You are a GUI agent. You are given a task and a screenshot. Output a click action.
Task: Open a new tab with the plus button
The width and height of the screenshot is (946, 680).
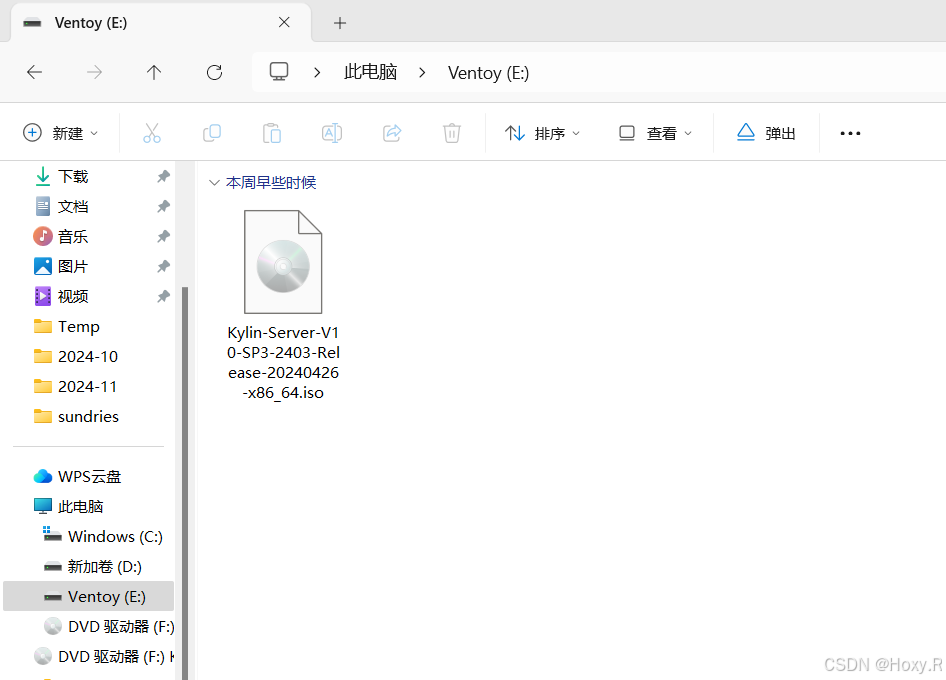pyautogui.click(x=339, y=22)
